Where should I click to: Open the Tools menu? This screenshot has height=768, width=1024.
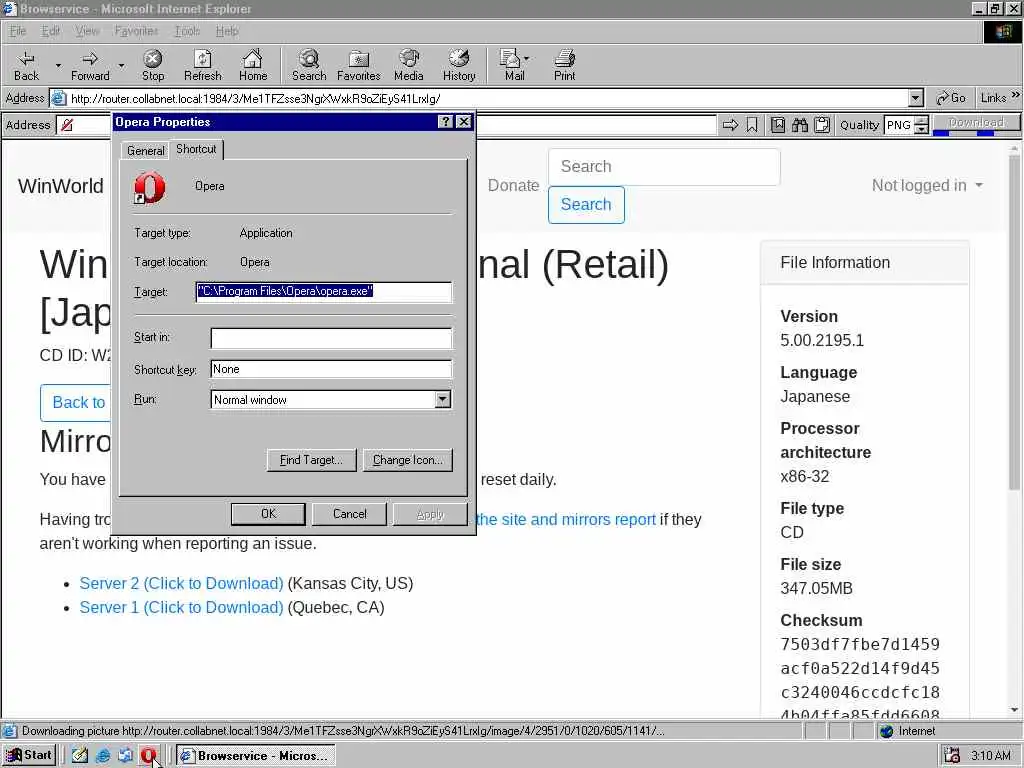187,31
